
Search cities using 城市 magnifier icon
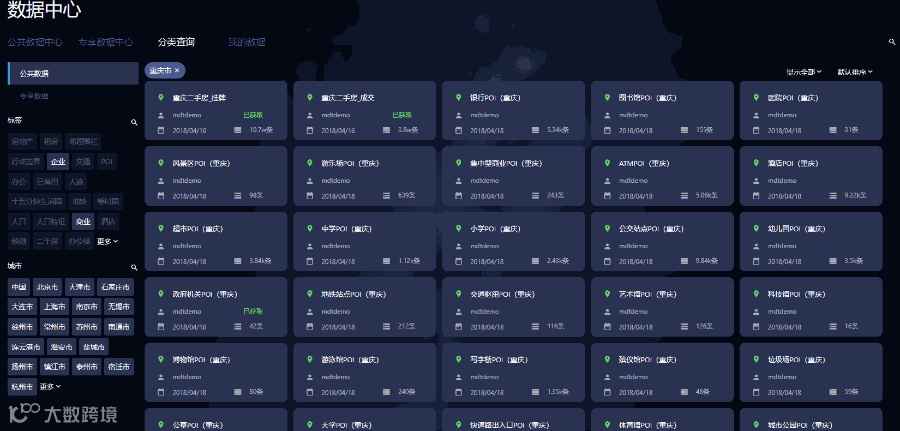(x=134, y=267)
